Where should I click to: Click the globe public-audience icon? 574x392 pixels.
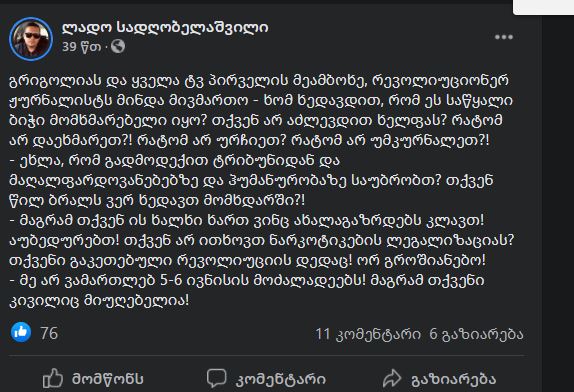point(118,46)
